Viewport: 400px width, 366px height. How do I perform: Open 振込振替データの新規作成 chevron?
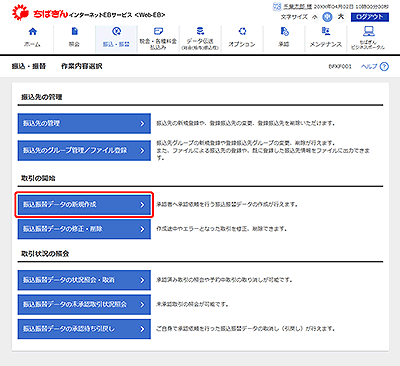click(142, 205)
